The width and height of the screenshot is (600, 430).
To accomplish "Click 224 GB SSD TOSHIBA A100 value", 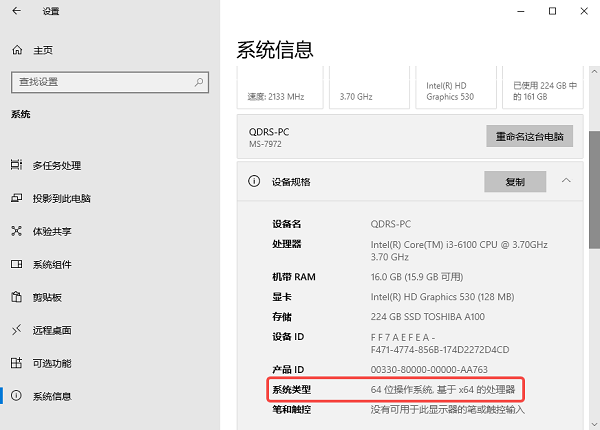I will click(427, 317).
